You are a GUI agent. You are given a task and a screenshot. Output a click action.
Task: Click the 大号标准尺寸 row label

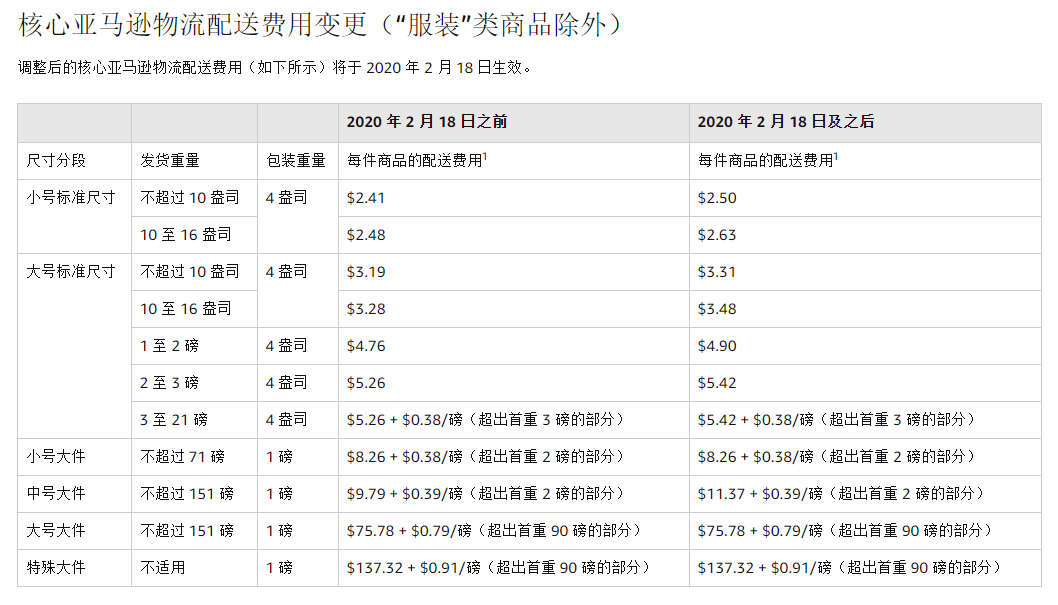(x=71, y=272)
